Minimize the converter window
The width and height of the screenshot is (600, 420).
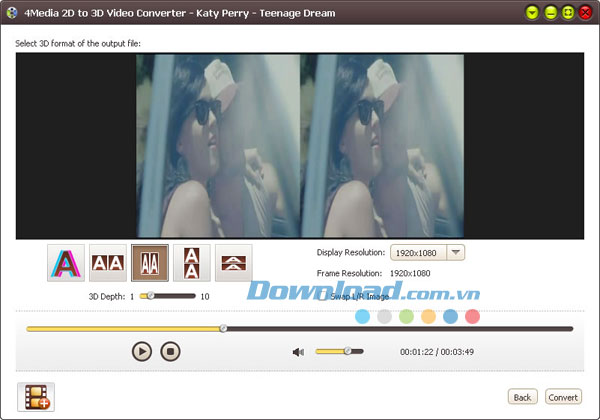tap(550, 13)
